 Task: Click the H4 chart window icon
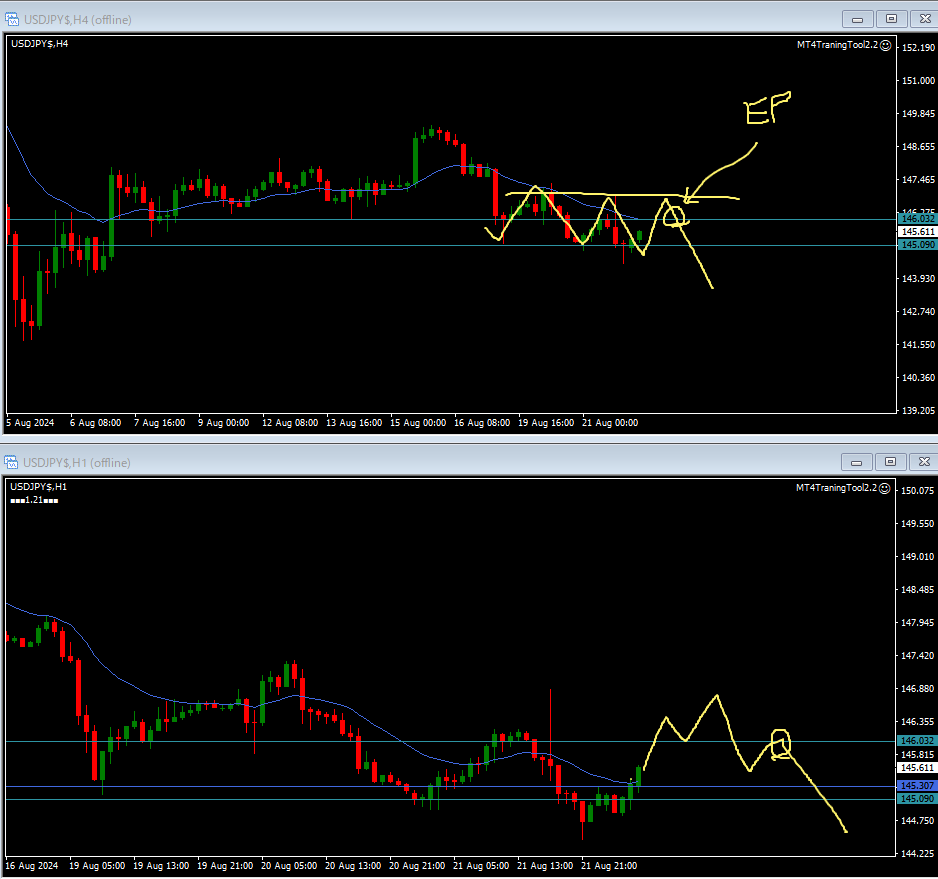coord(12,19)
